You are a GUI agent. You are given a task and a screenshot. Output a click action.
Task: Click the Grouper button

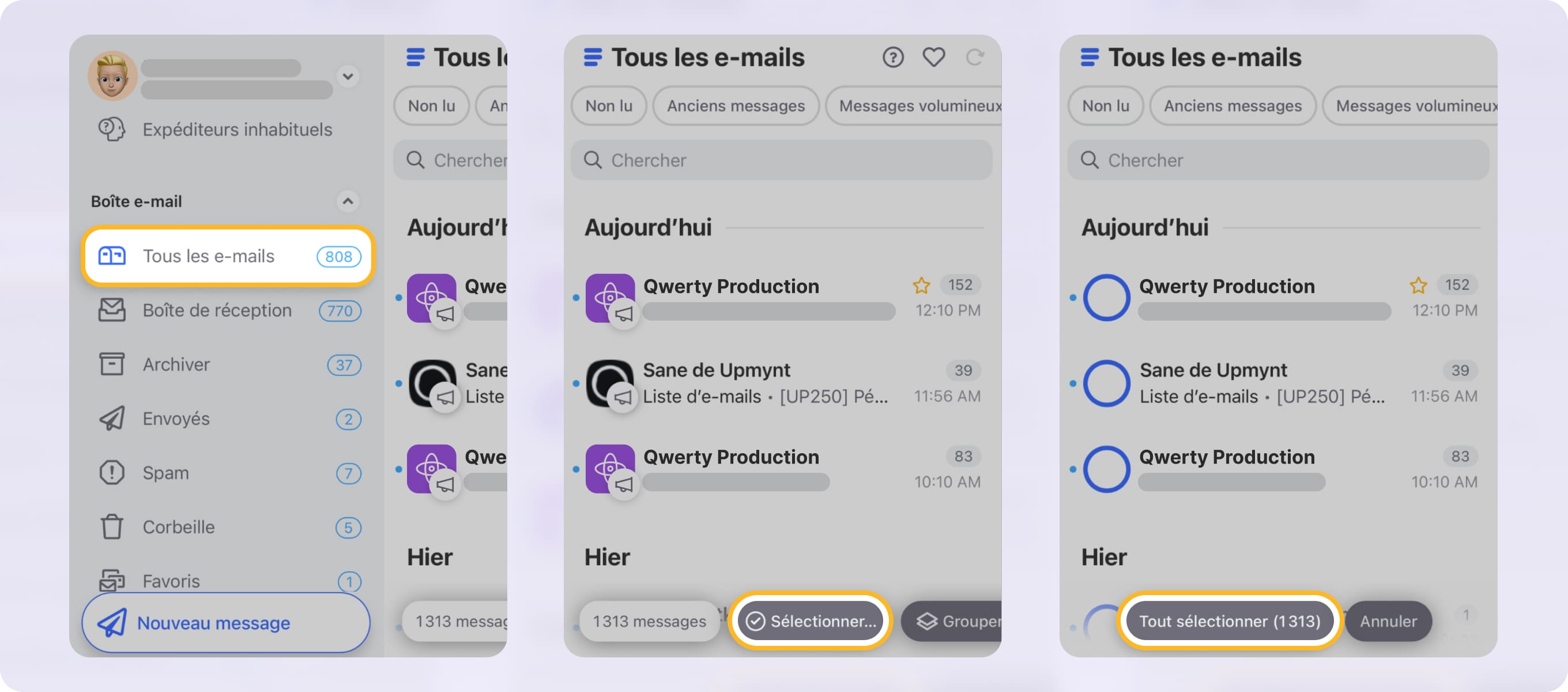[952, 621]
